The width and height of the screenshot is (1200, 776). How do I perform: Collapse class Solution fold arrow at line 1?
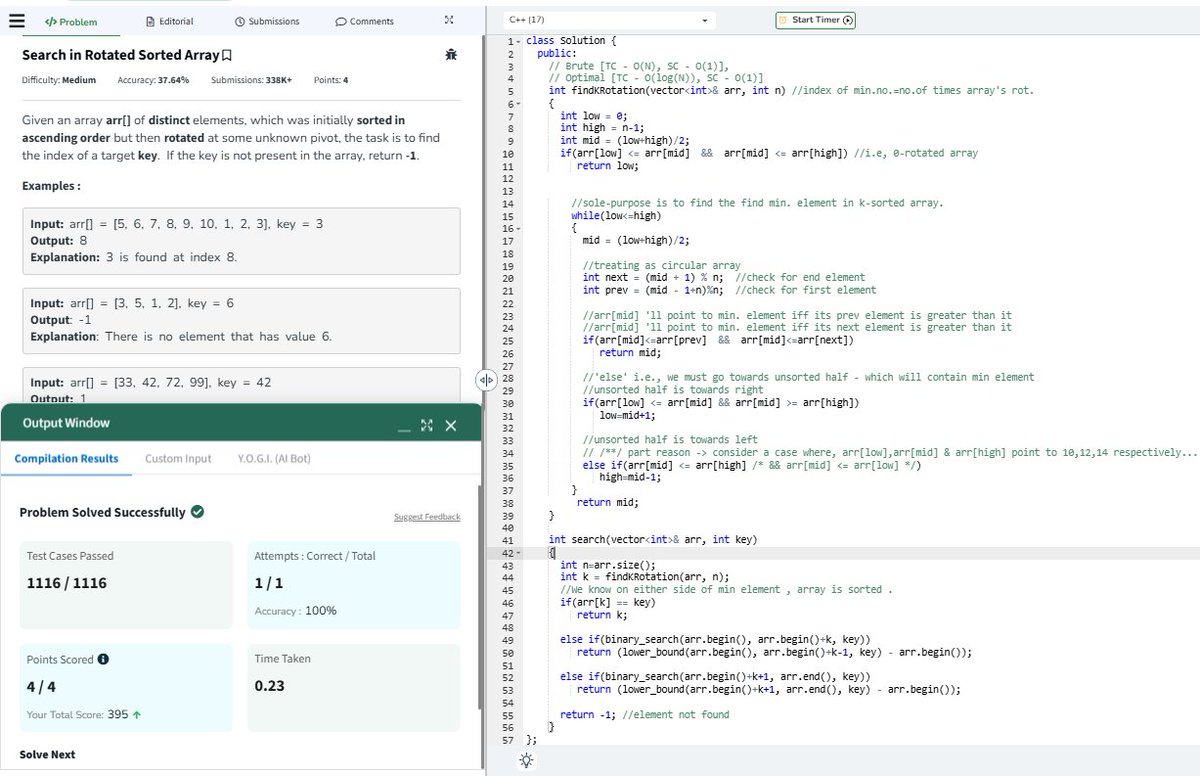(x=518, y=41)
